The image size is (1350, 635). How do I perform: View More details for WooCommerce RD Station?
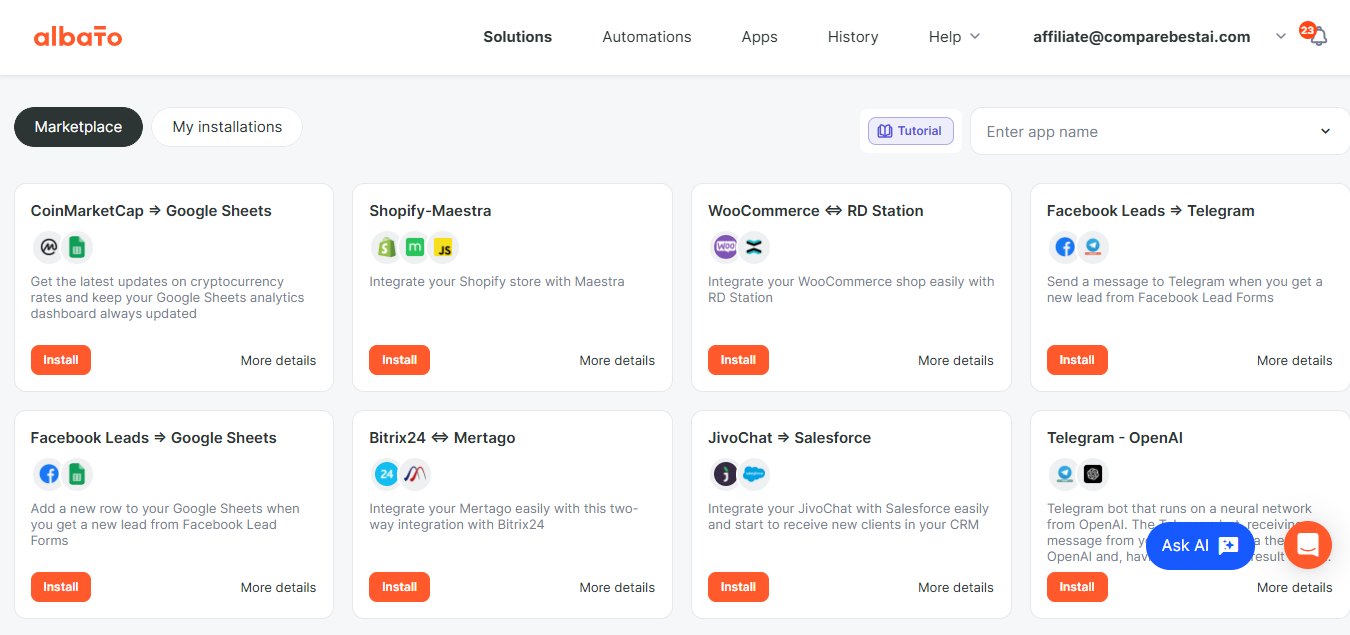(956, 360)
